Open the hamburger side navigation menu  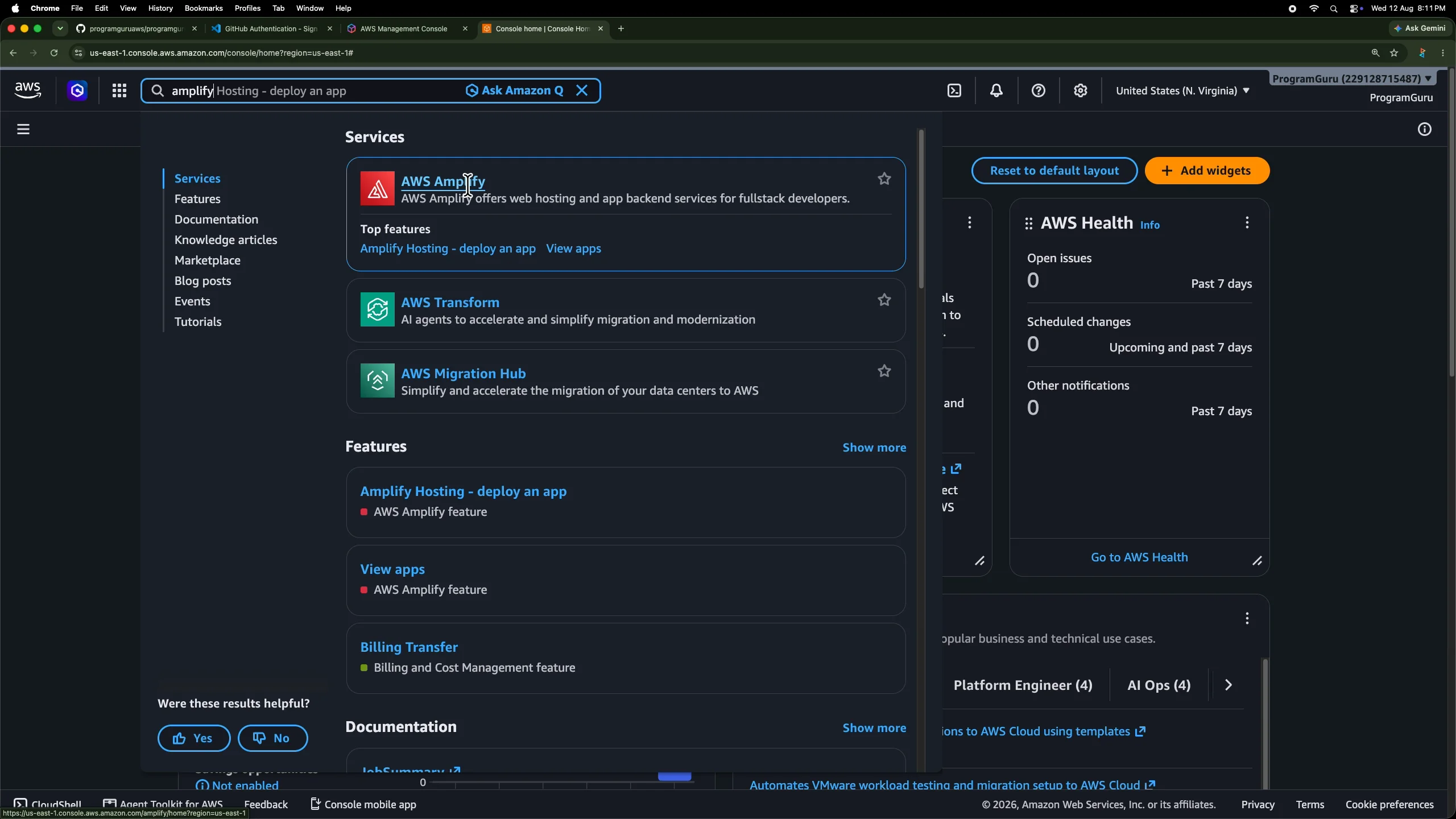(23, 129)
